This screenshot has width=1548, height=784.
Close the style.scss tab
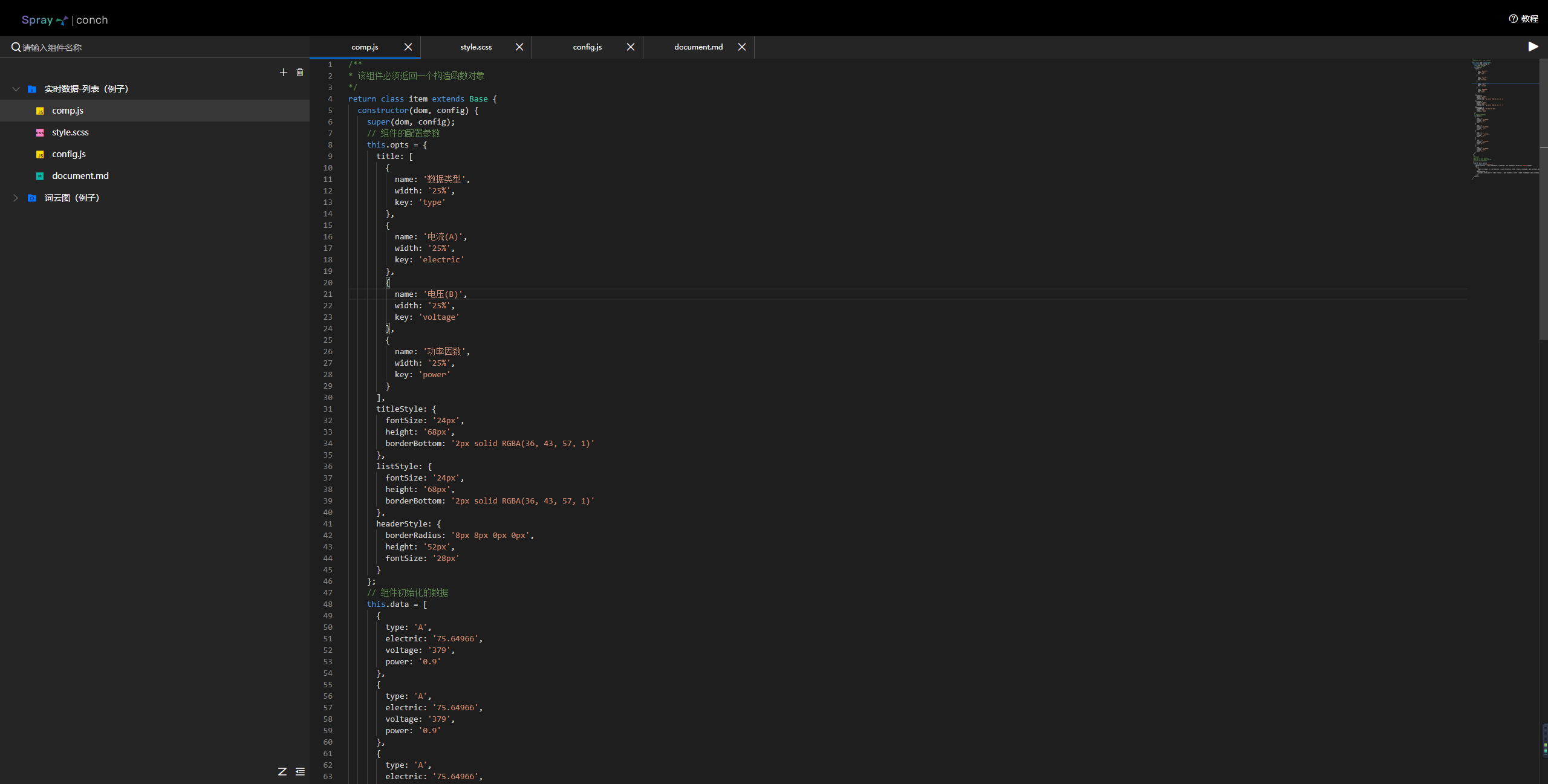pos(519,47)
